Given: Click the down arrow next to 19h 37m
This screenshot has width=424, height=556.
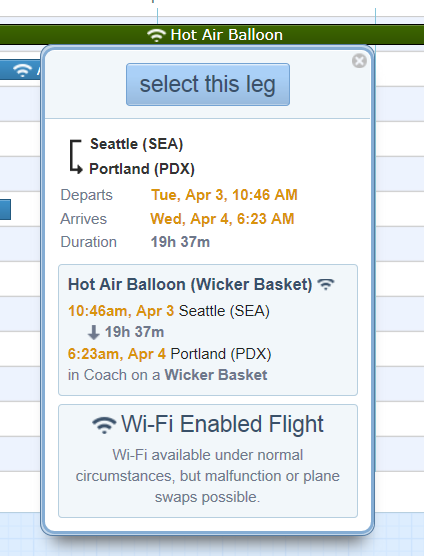Looking at the screenshot, I should pos(93,333).
